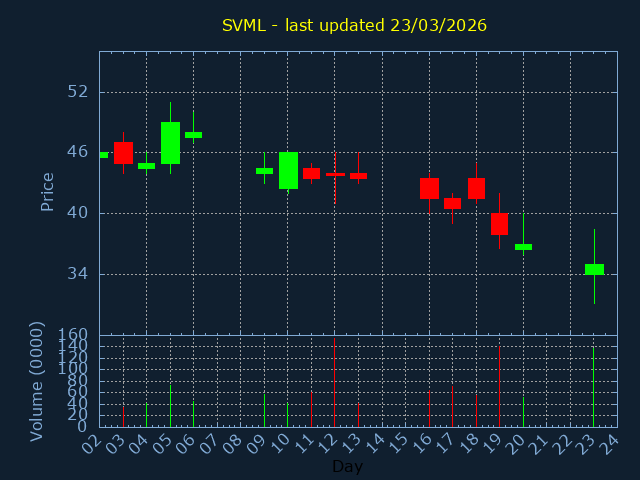Screen dimensions: 640x480
Task: Select the red candlestick on day 19
Action: (x=499, y=224)
